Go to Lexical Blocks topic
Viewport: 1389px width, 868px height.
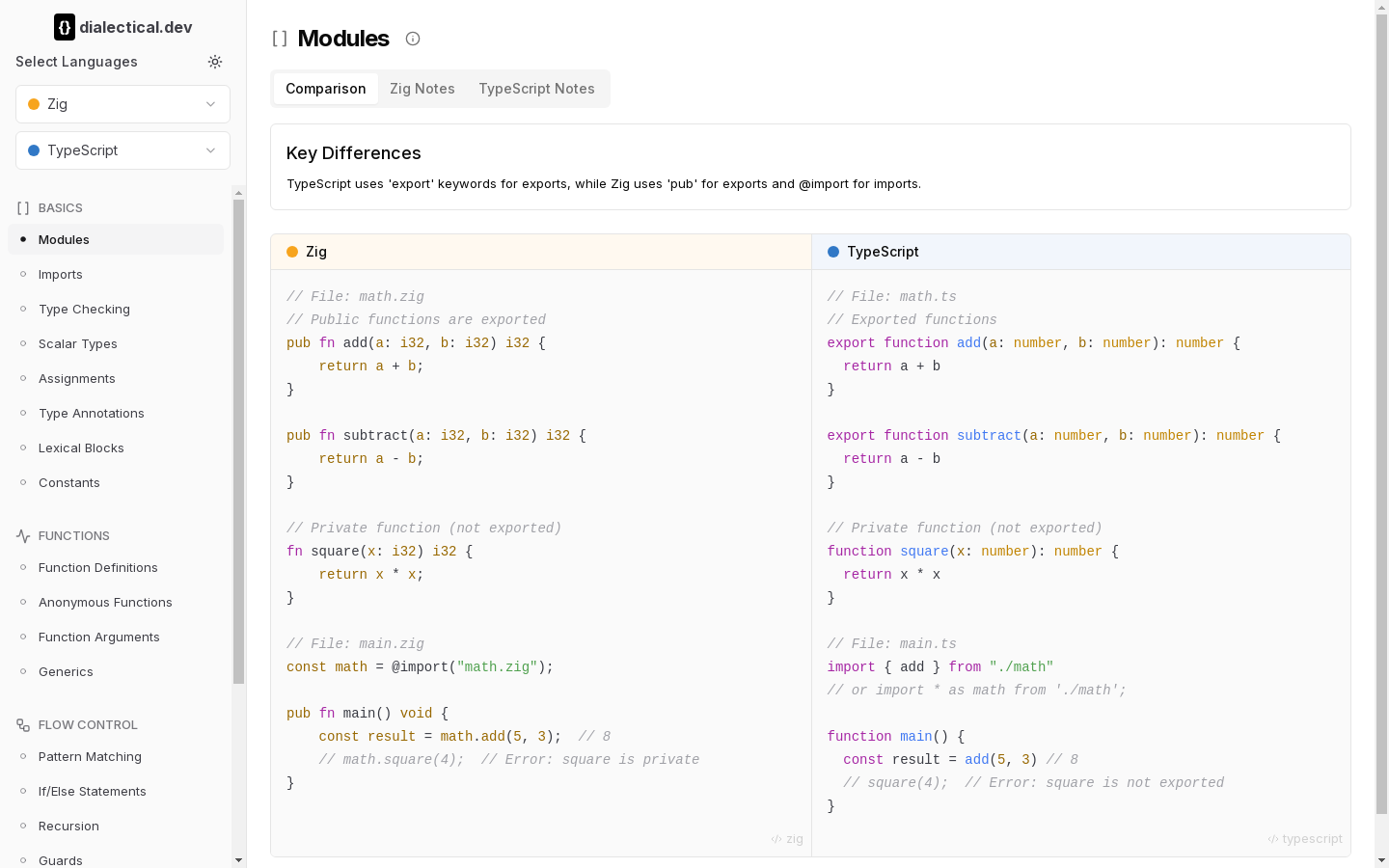pos(116,448)
